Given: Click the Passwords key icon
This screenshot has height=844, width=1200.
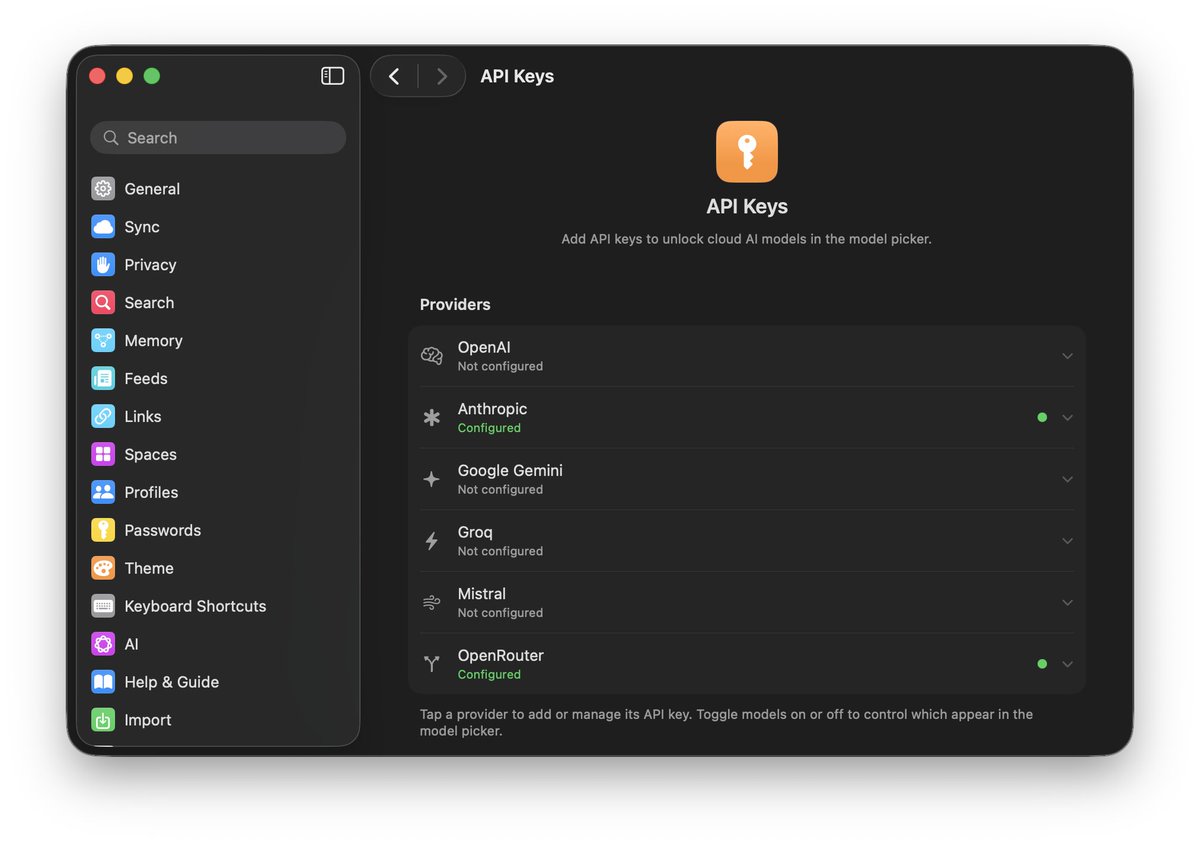Looking at the screenshot, I should [x=103, y=531].
